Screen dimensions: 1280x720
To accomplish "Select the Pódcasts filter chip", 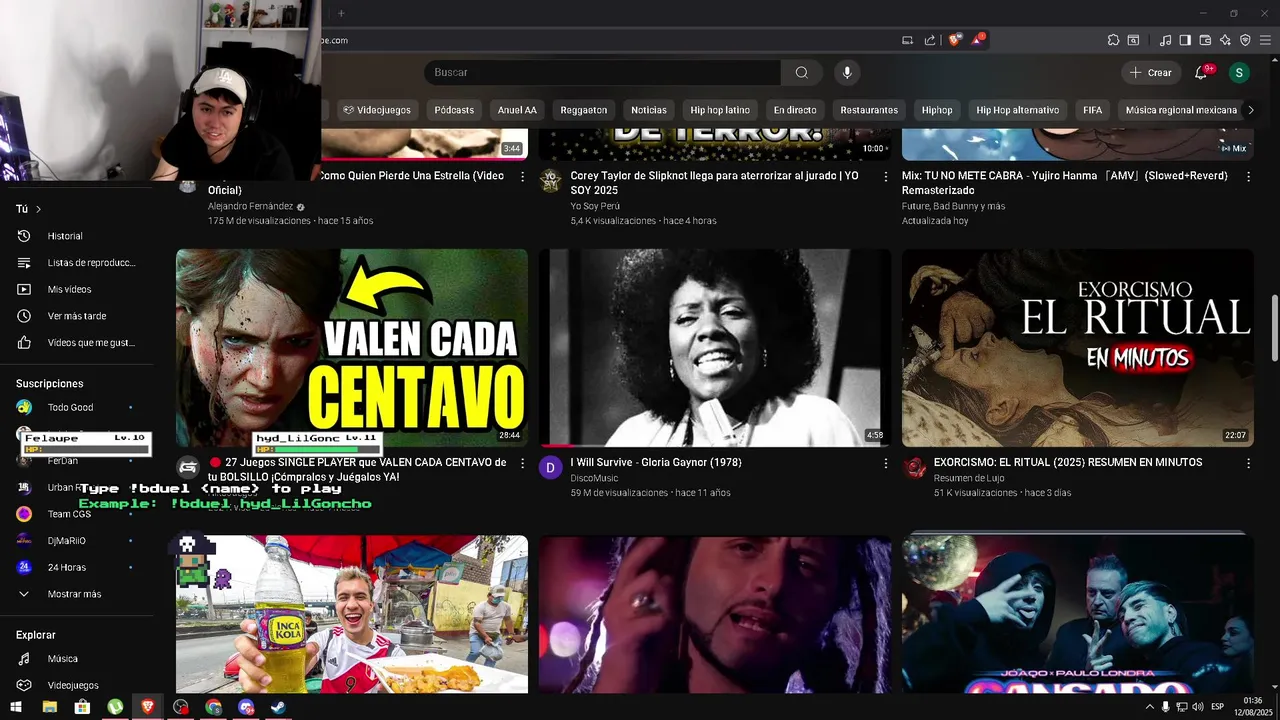I will tap(454, 110).
